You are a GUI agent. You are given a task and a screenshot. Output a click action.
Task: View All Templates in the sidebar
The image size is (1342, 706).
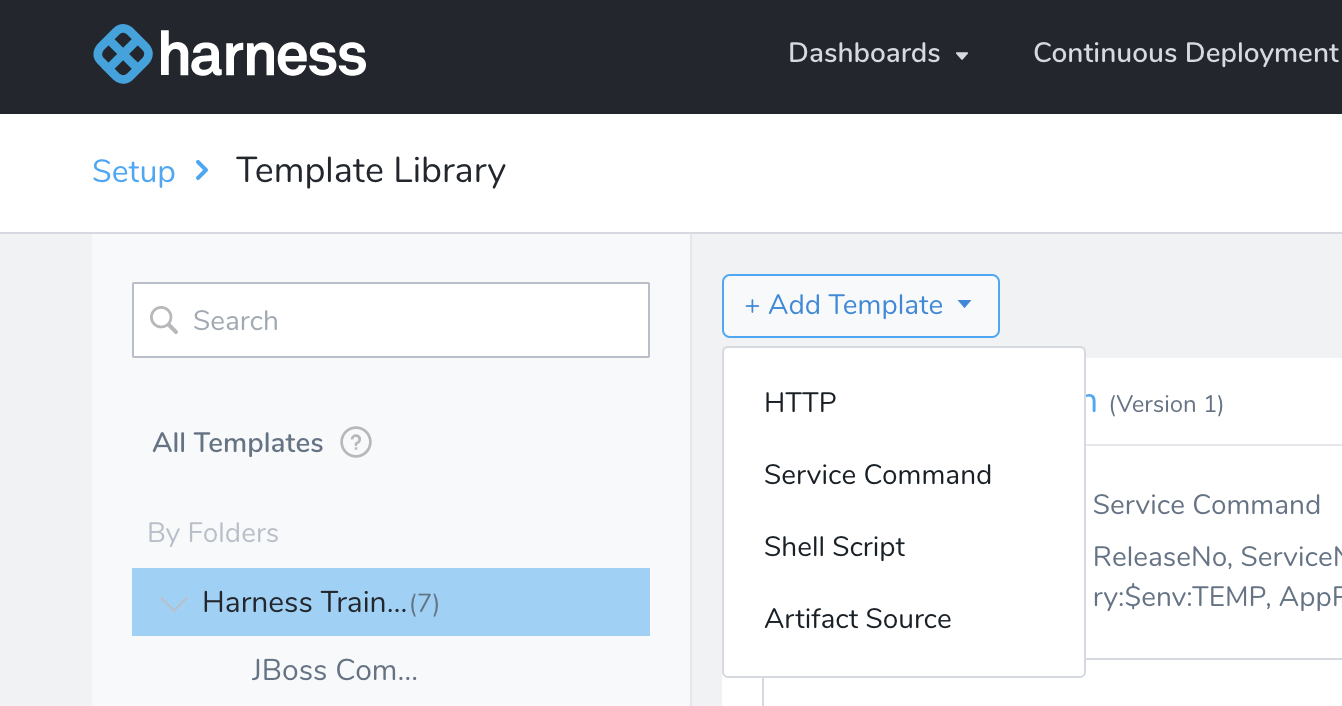tap(238, 442)
